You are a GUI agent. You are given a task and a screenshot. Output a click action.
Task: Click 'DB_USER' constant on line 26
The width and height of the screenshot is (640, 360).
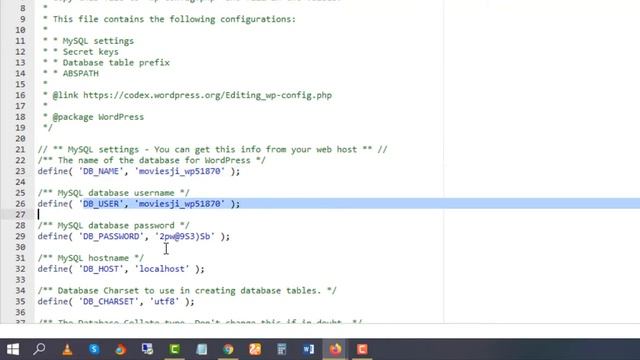pyautogui.click(x=101, y=204)
